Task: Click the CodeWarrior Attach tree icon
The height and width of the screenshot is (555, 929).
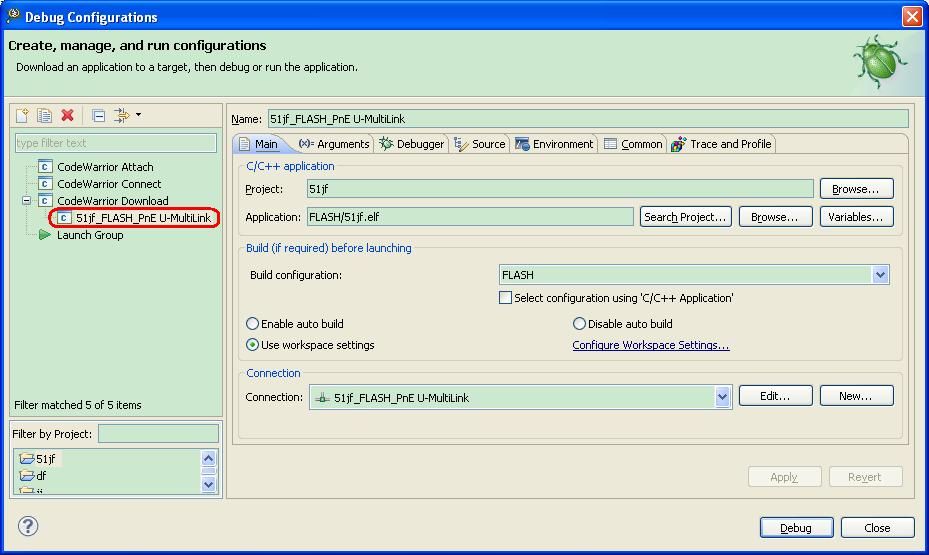Action: (x=44, y=167)
